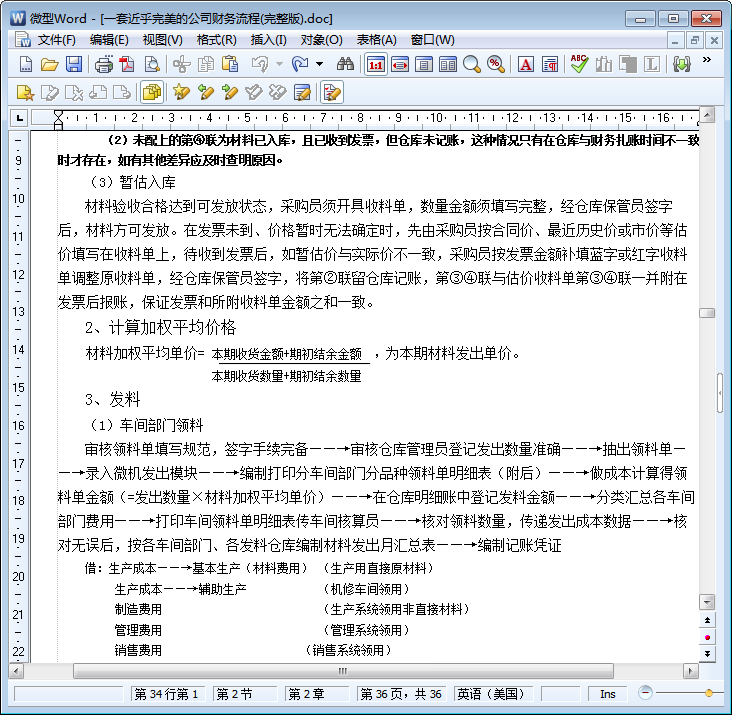Click horizontal scrollbar left arrow

point(16,672)
